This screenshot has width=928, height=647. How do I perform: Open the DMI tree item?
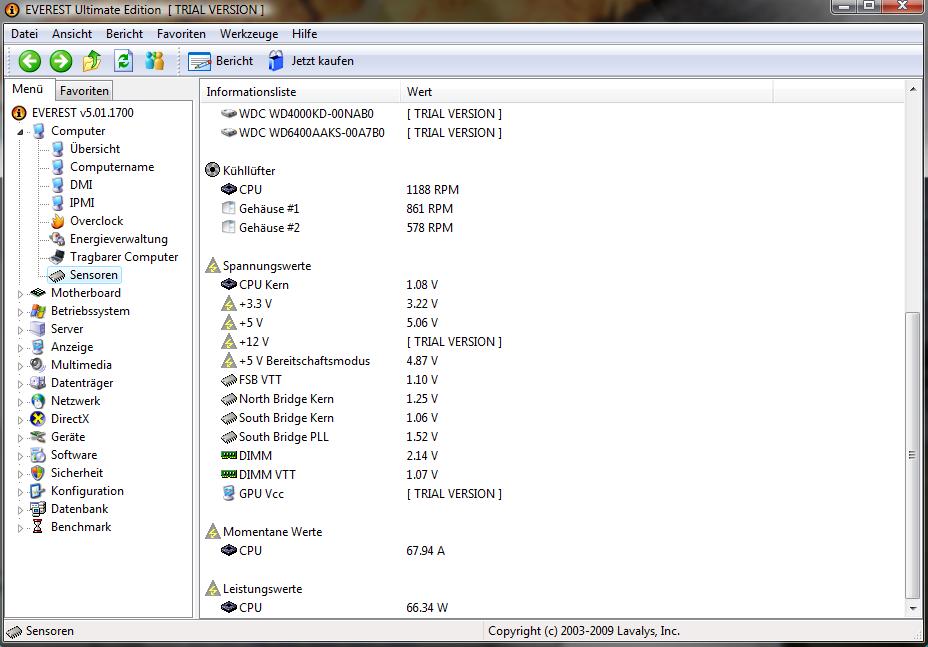(81, 185)
